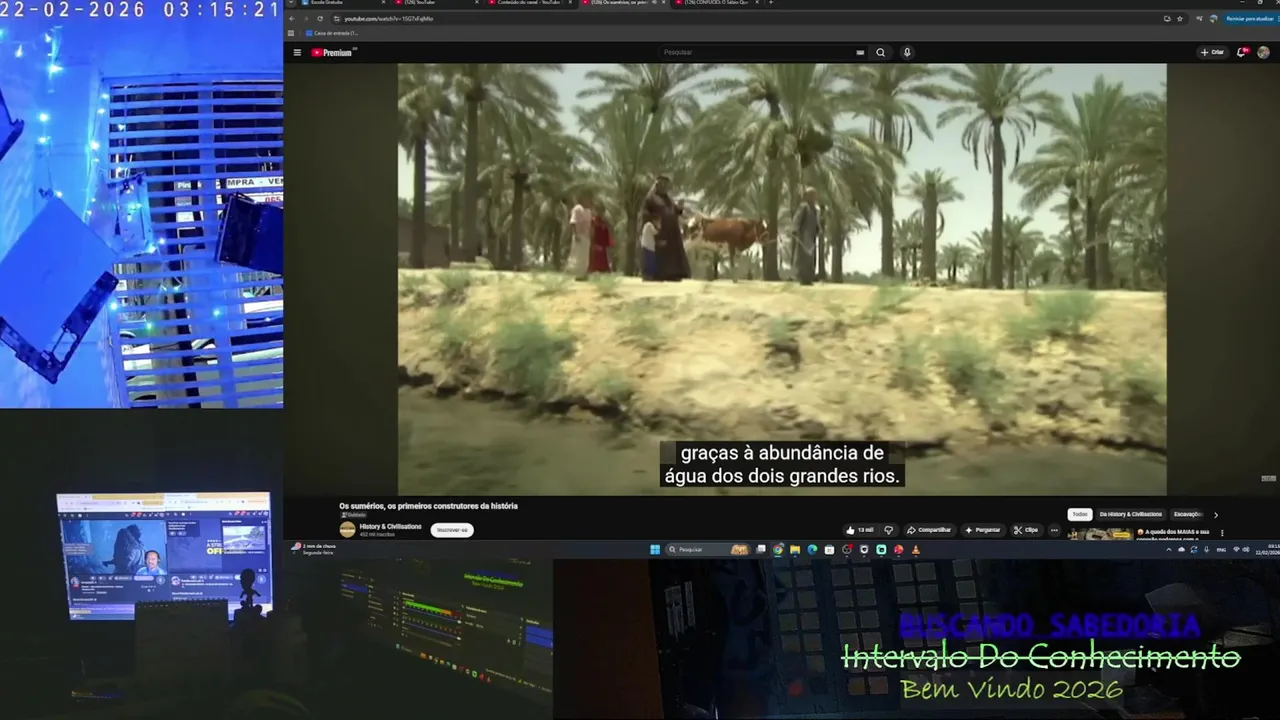Image resolution: width=1280 pixels, height=720 pixels.
Task: Go forward with the browser forward arrow
Action: (307, 18)
